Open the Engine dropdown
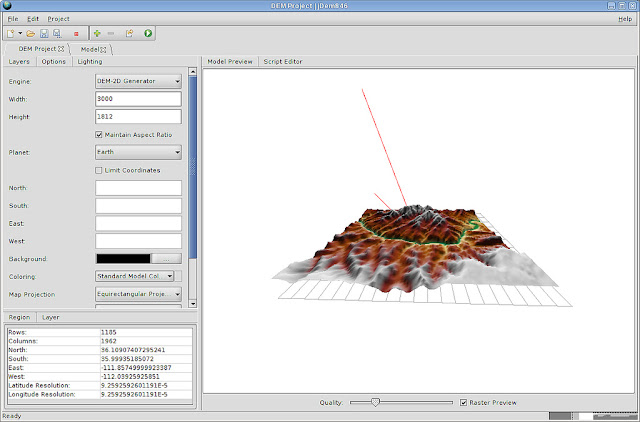Screen dimensions: 640x422 [x=138, y=81]
